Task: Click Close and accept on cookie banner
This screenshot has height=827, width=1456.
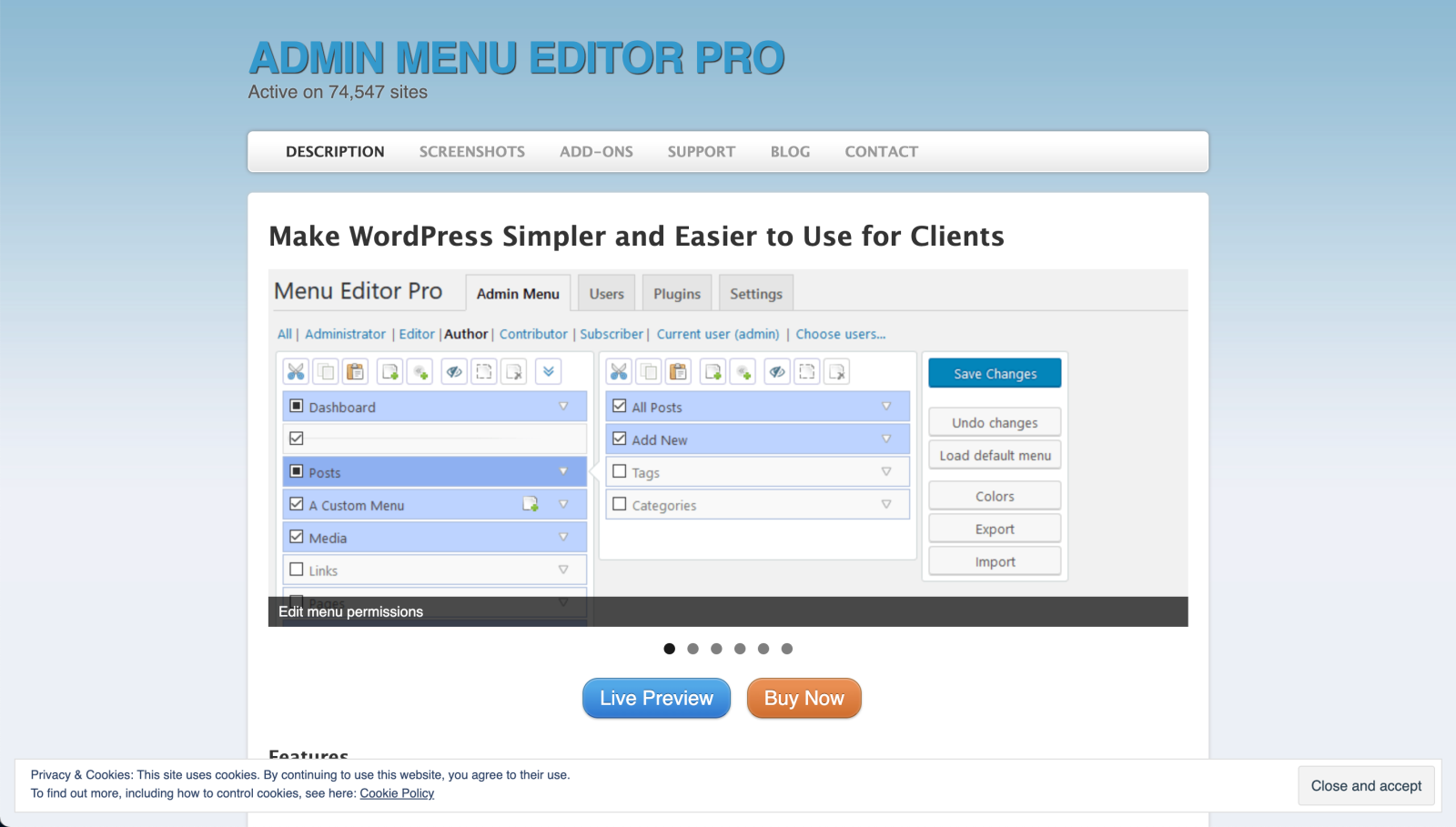Action: click(x=1366, y=786)
